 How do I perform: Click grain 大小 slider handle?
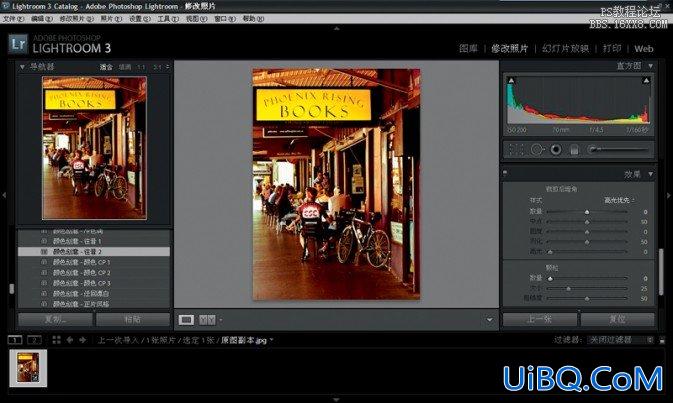tap(568, 288)
